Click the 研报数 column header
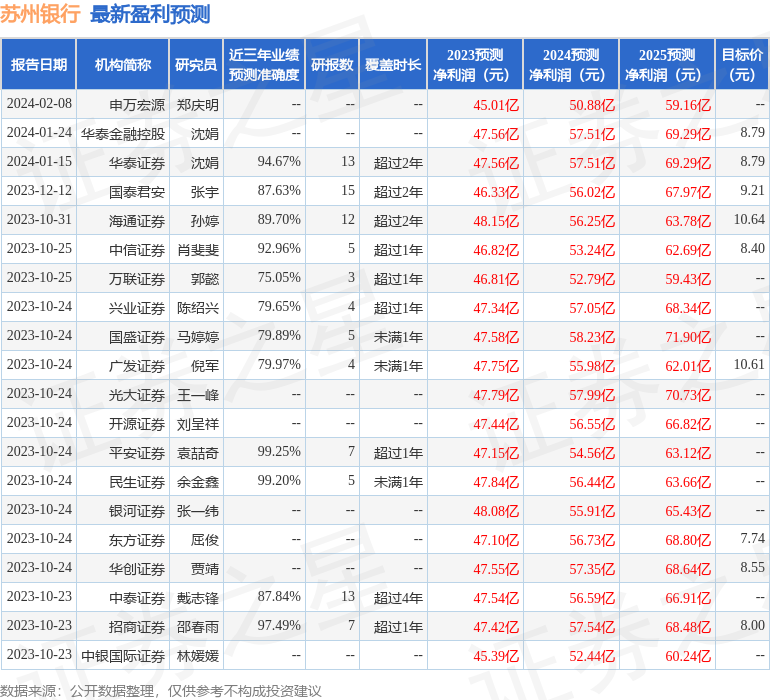The image size is (770, 700). tap(332, 64)
